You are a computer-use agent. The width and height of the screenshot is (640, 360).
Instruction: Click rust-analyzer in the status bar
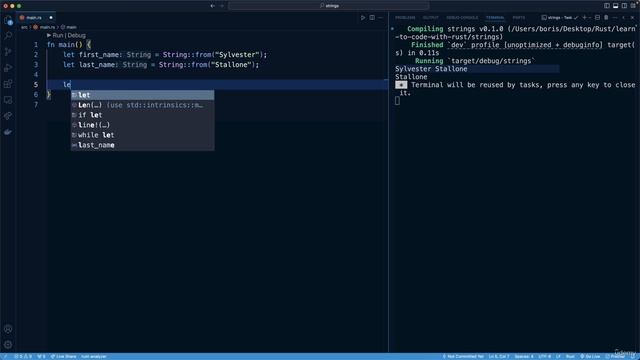94,356
